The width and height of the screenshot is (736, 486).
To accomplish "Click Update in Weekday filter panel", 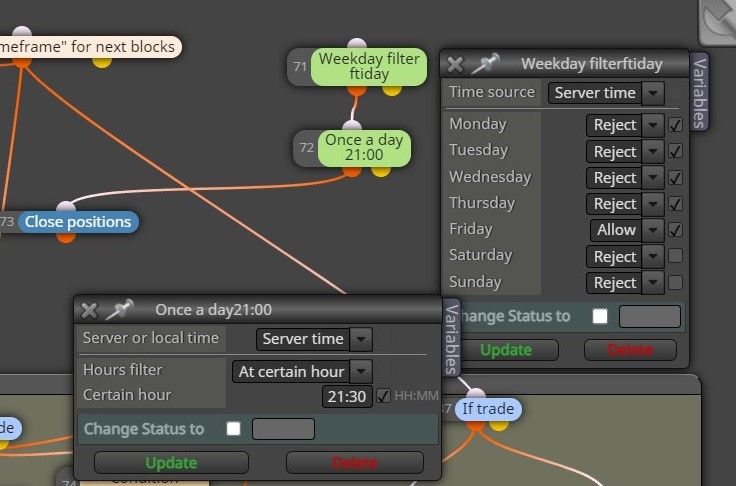I will [506, 350].
